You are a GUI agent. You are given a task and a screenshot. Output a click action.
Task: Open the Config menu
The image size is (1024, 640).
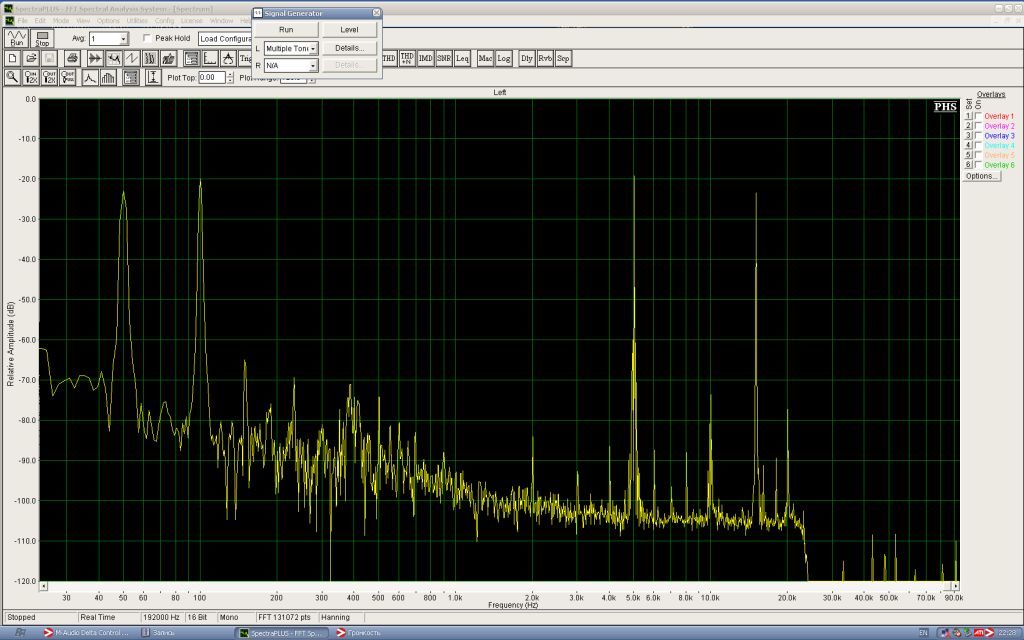(x=165, y=21)
